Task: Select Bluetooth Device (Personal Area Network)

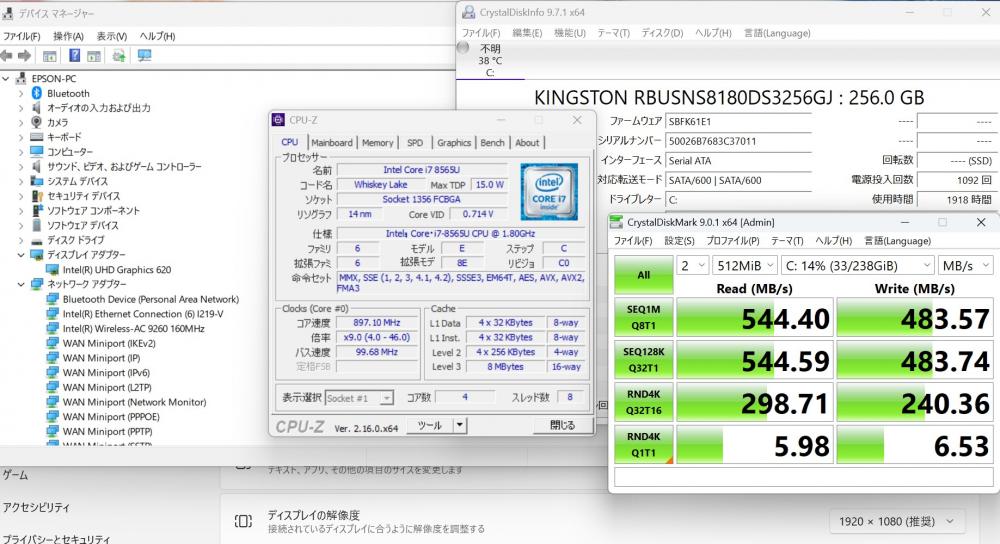Action: [x=151, y=299]
